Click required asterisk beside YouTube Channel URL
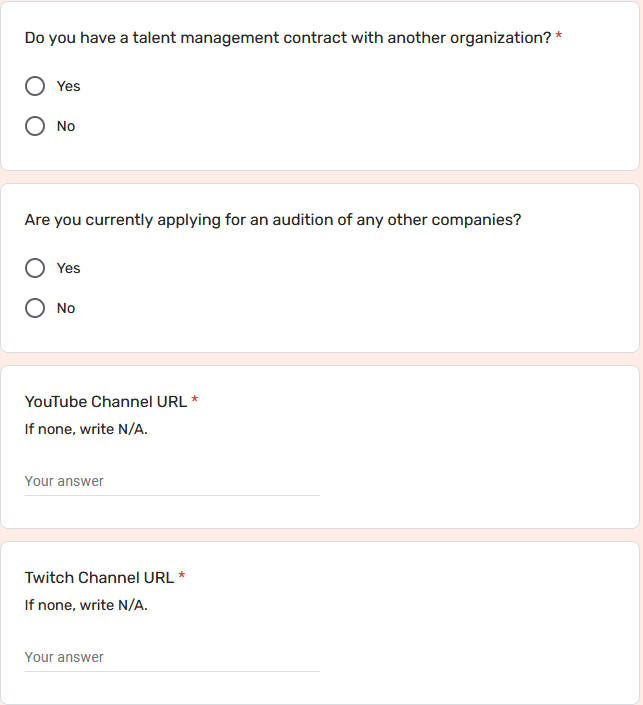 195,399
